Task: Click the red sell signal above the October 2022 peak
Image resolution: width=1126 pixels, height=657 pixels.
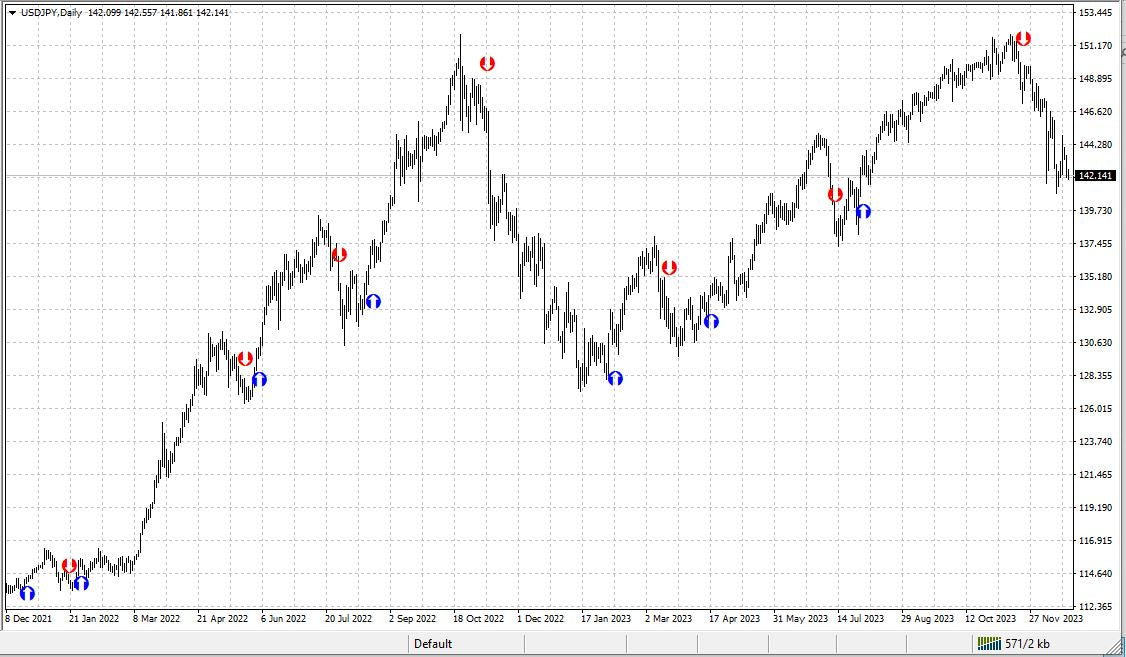Action: pos(488,62)
